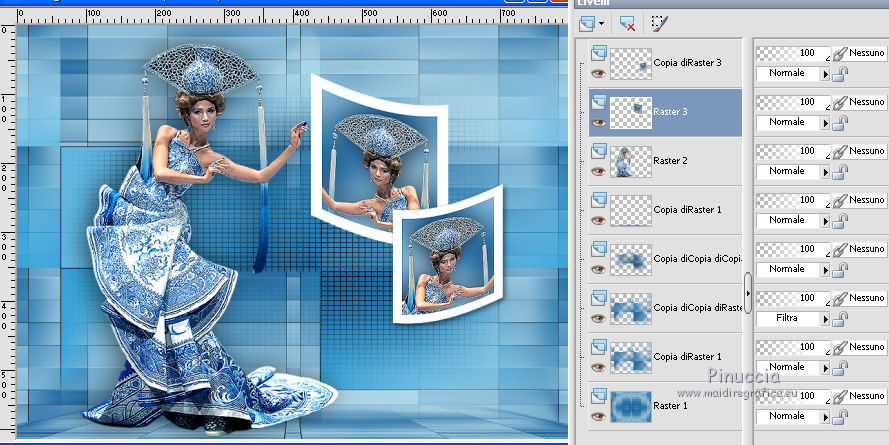Toggle visibility of the Raster 1 layer
Image resolution: width=889 pixels, height=445 pixels.
(x=598, y=416)
